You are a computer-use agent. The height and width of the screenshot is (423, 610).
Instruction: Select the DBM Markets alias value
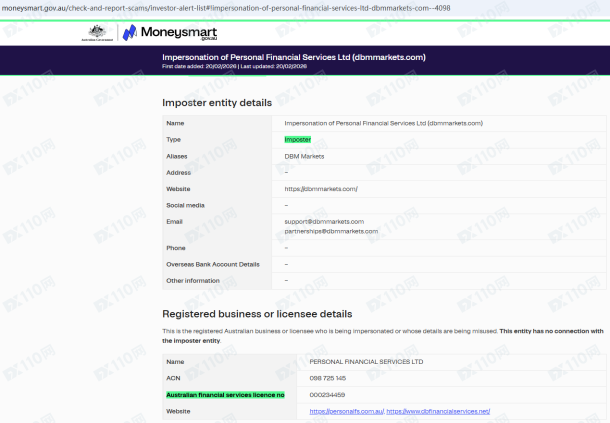tap(304, 156)
